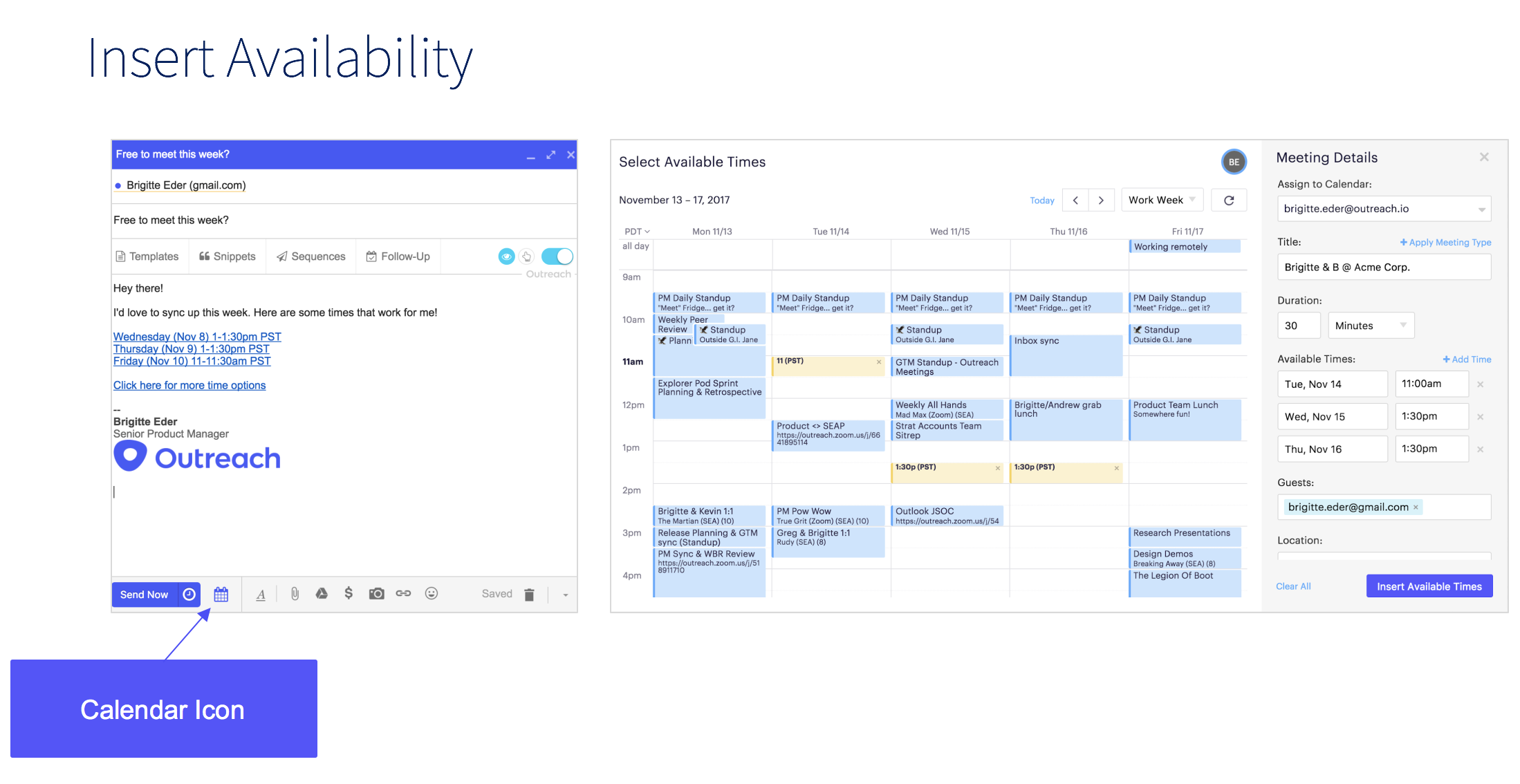Remove the Tue, Nov 14 available time
Screen dimensions: 1520x784
coord(1481,384)
